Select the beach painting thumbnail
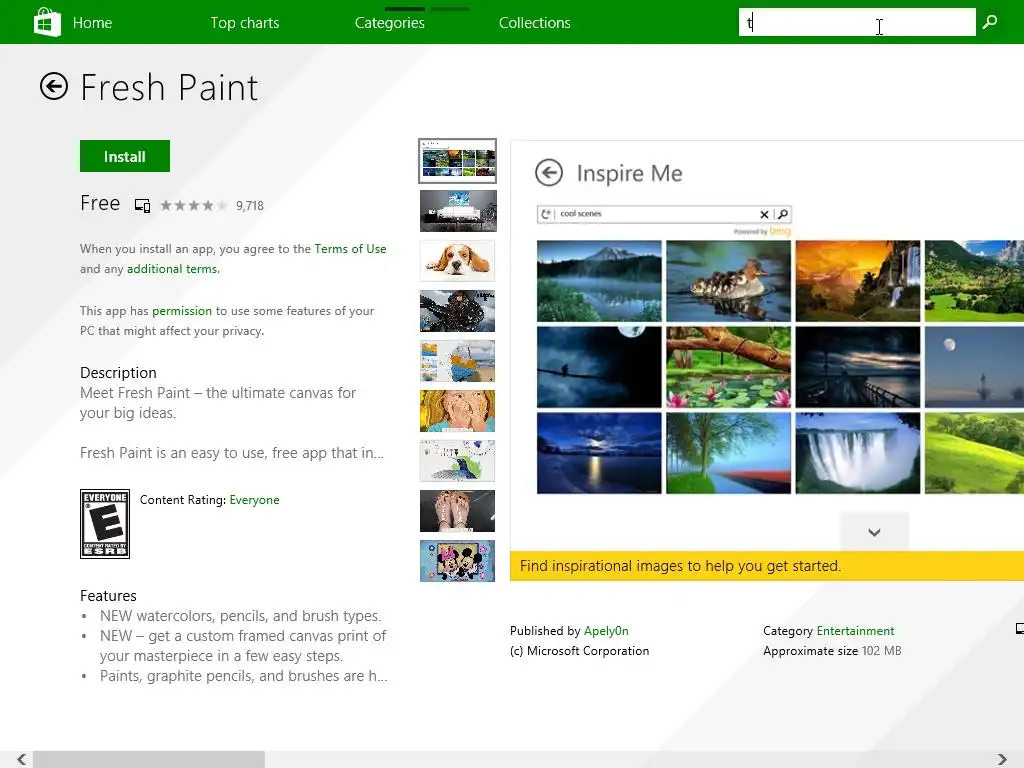1024x768 pixels. 457,360
